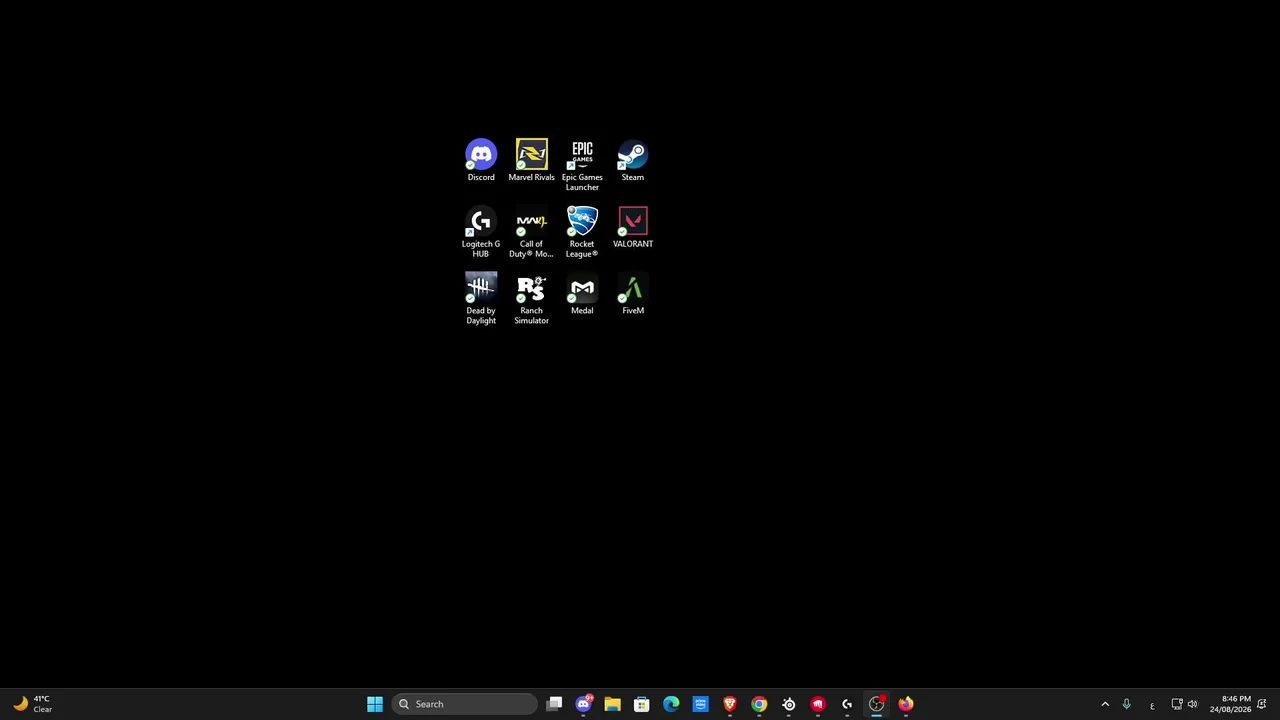Launch Firefox from the taskbar

click(906, 704)
